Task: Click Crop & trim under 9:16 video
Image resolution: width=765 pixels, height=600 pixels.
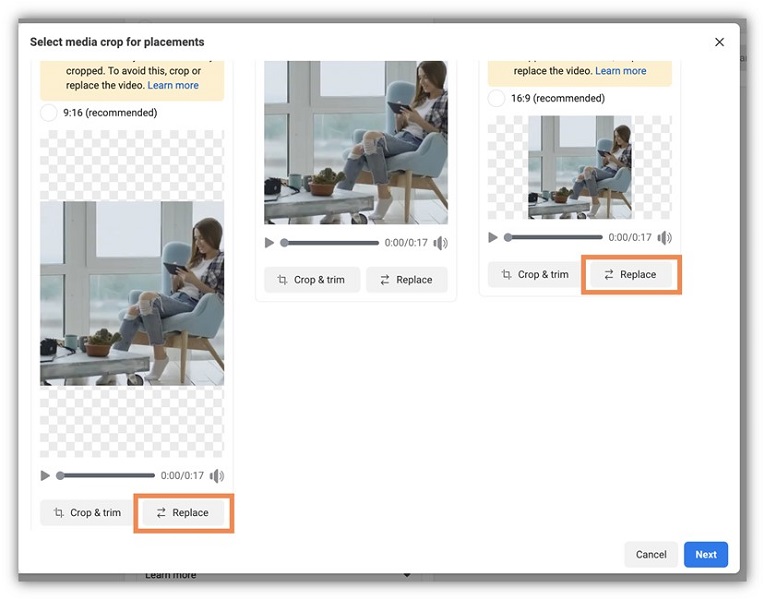Action: tap(86, 513)
